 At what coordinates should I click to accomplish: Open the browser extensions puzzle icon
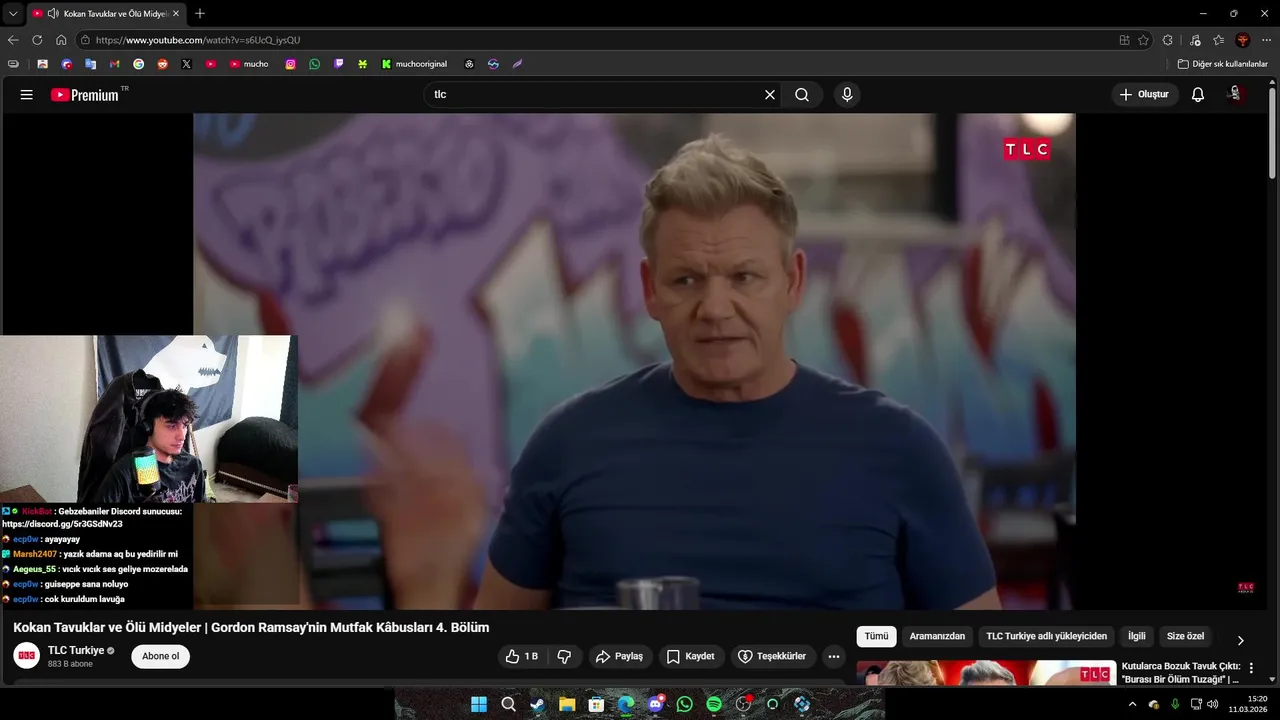point(1168,40)
